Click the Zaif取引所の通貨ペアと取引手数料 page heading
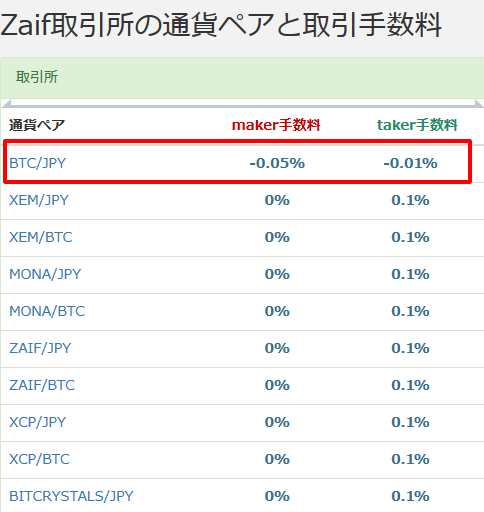Image resolution: width=484 pixels, height=512 pixels. tap(221, 25)
